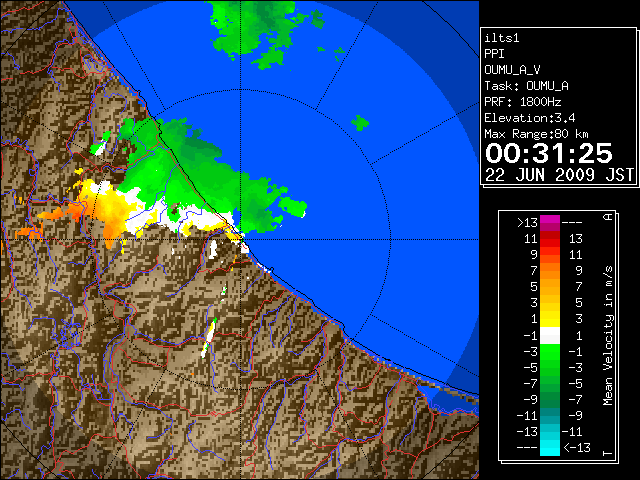The width and height of the screenshot is (640, 480).
Task: Click the bright green -1 to -3 swatch
Action: point(550,352)
